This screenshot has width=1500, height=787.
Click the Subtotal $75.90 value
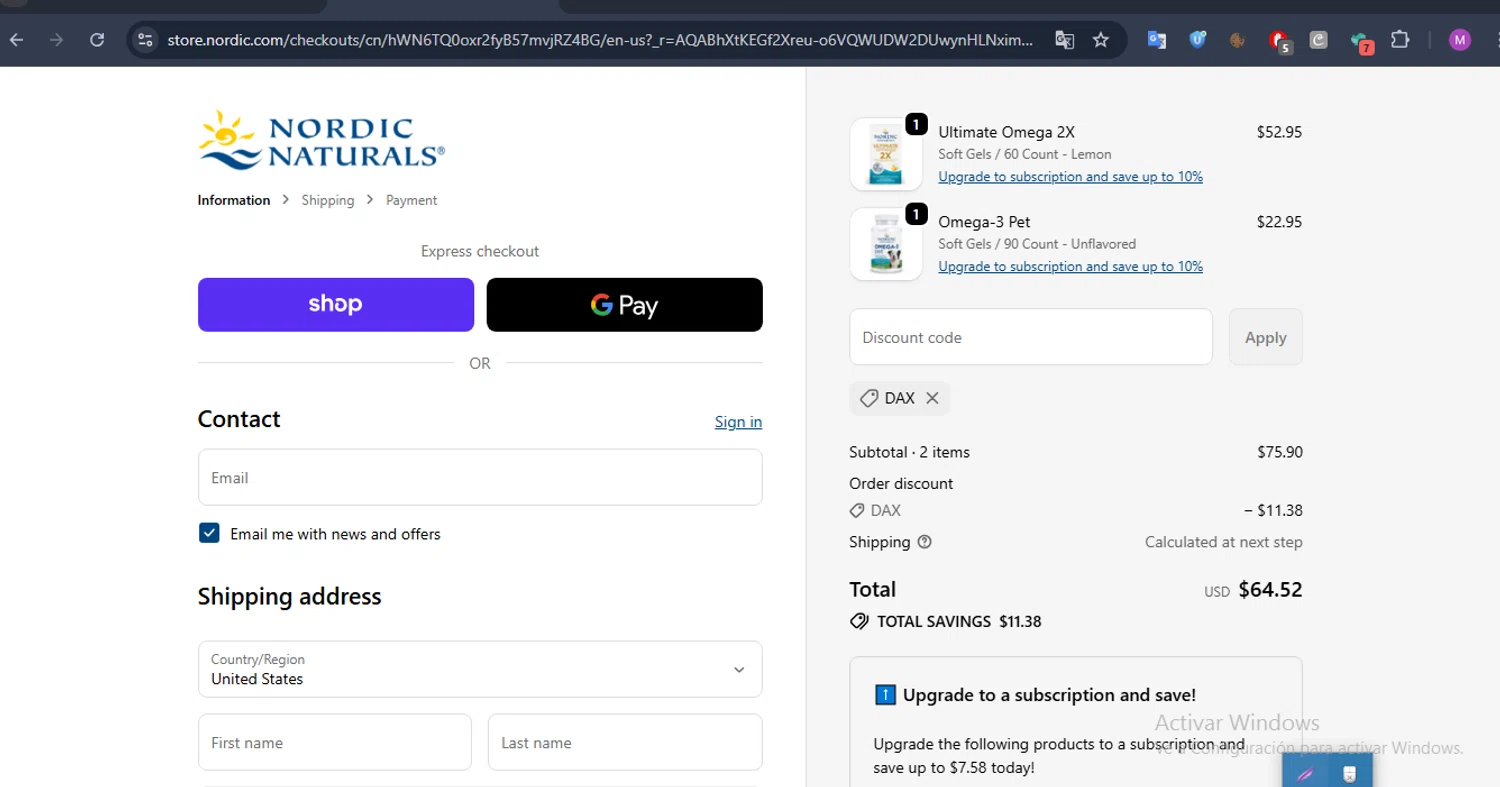coord(1280,452)
